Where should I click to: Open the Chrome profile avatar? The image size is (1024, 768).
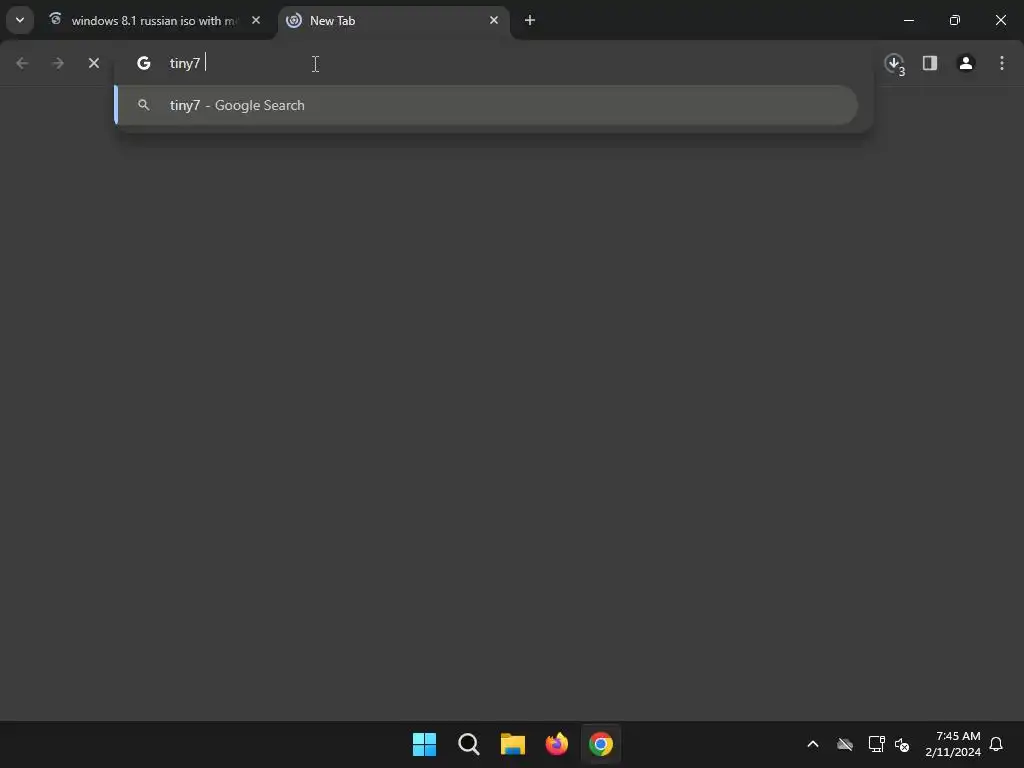point(966,63)
